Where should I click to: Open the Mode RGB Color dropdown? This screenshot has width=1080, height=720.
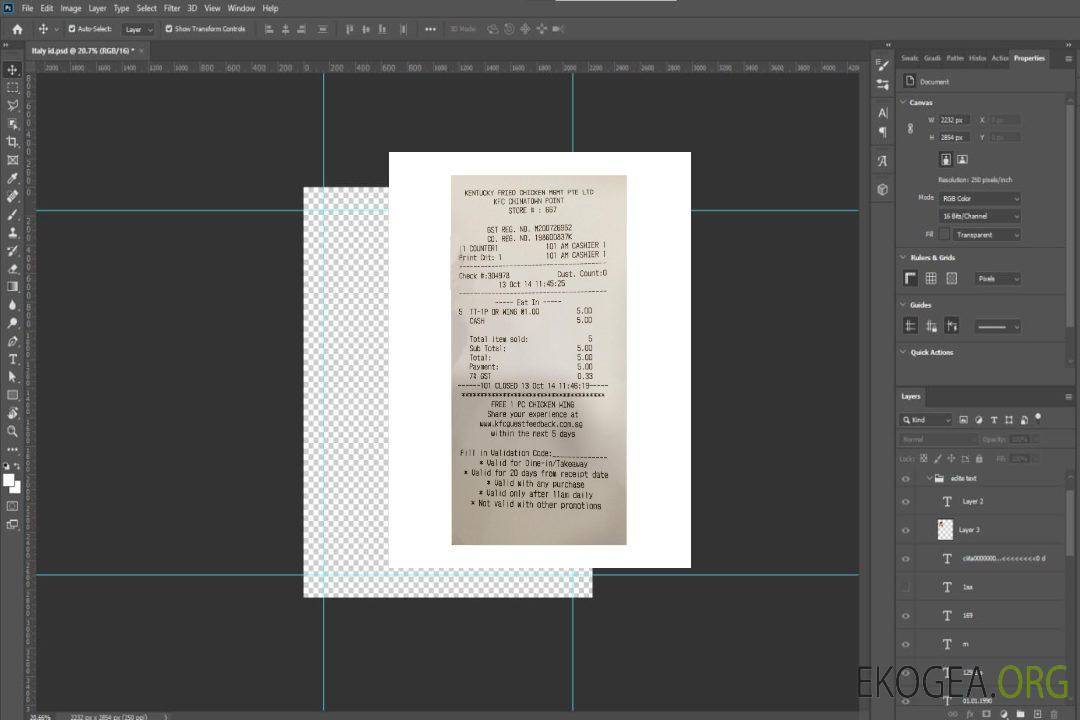[x=979, y=198]
